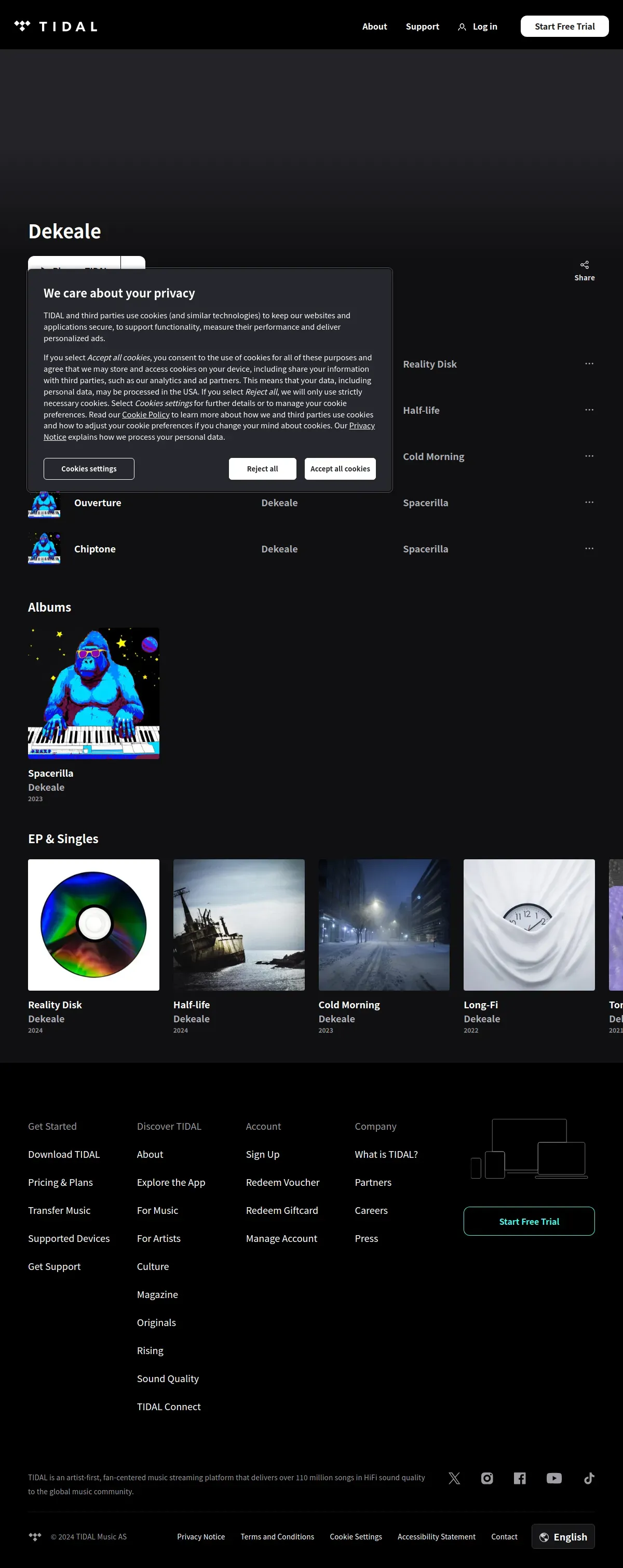Open For Artists footer link

click(159, 1238)
